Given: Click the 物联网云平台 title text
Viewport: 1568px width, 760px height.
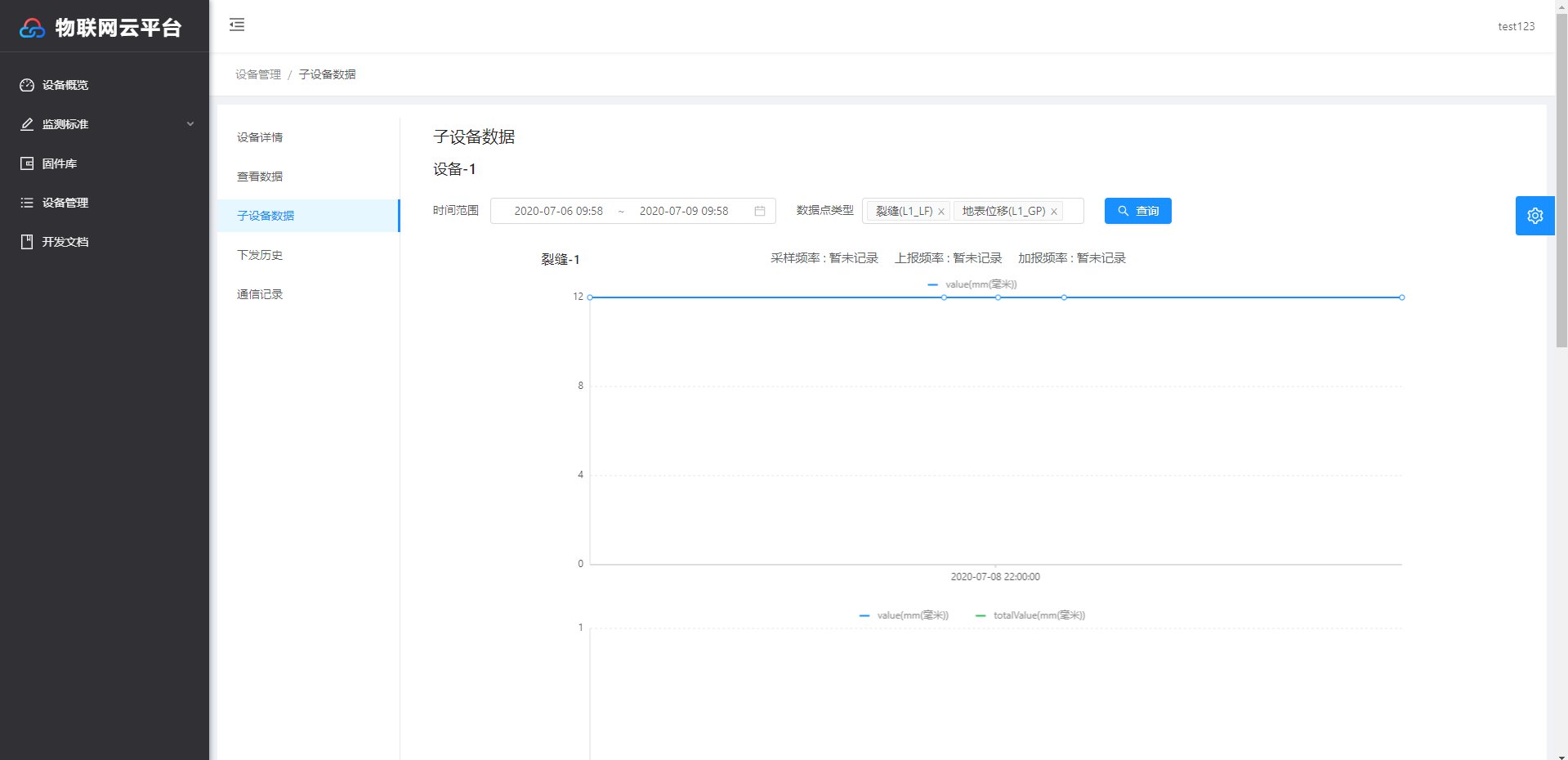Looking at the screenshot, I should coord(118,28).
